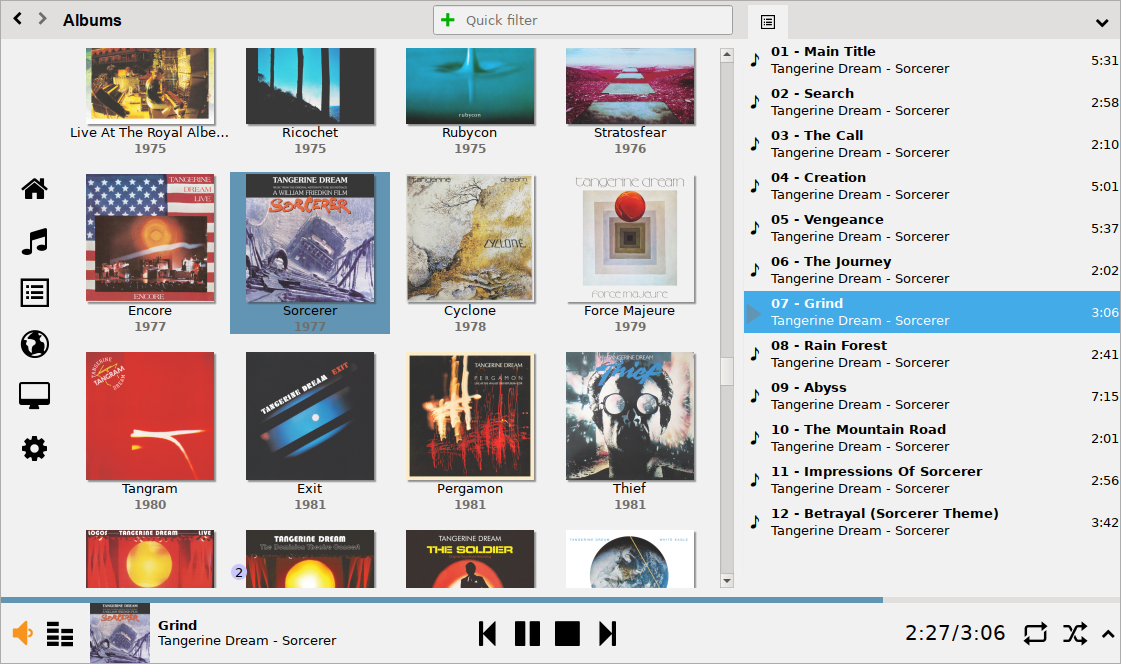Click the scrollbar down arrow
Viewport: 1121px width, 664px height.
727,581
